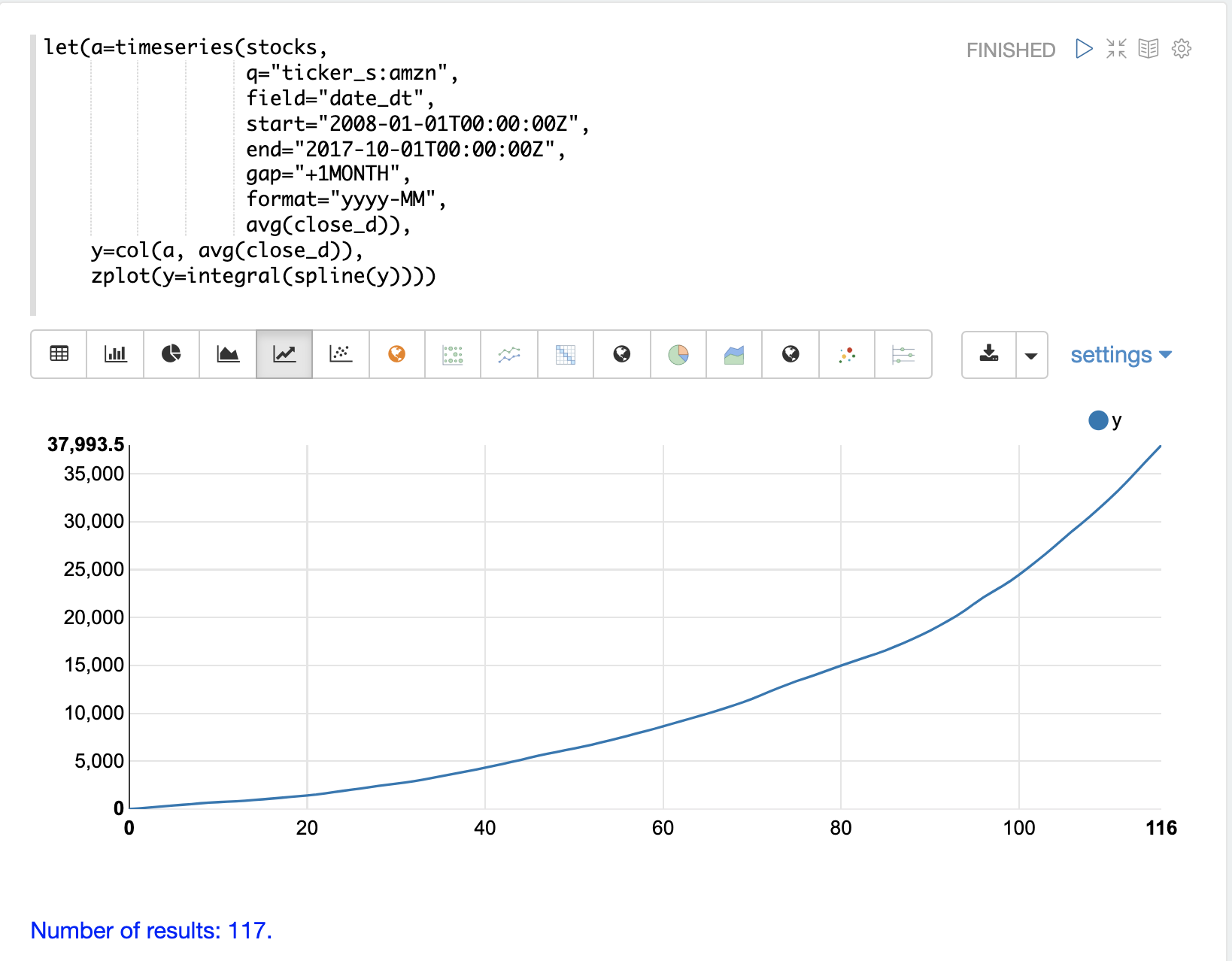Toggle the paragraph editor visibility

pos(1116,49)
